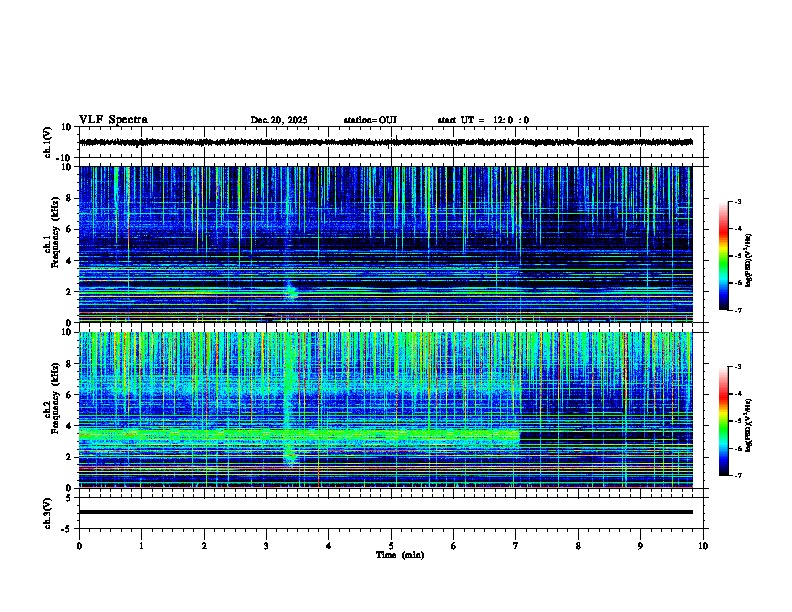Click the ch.1 voltage waveform trace
The height and width of the screenshot is (612, 792).
point(386,142)
